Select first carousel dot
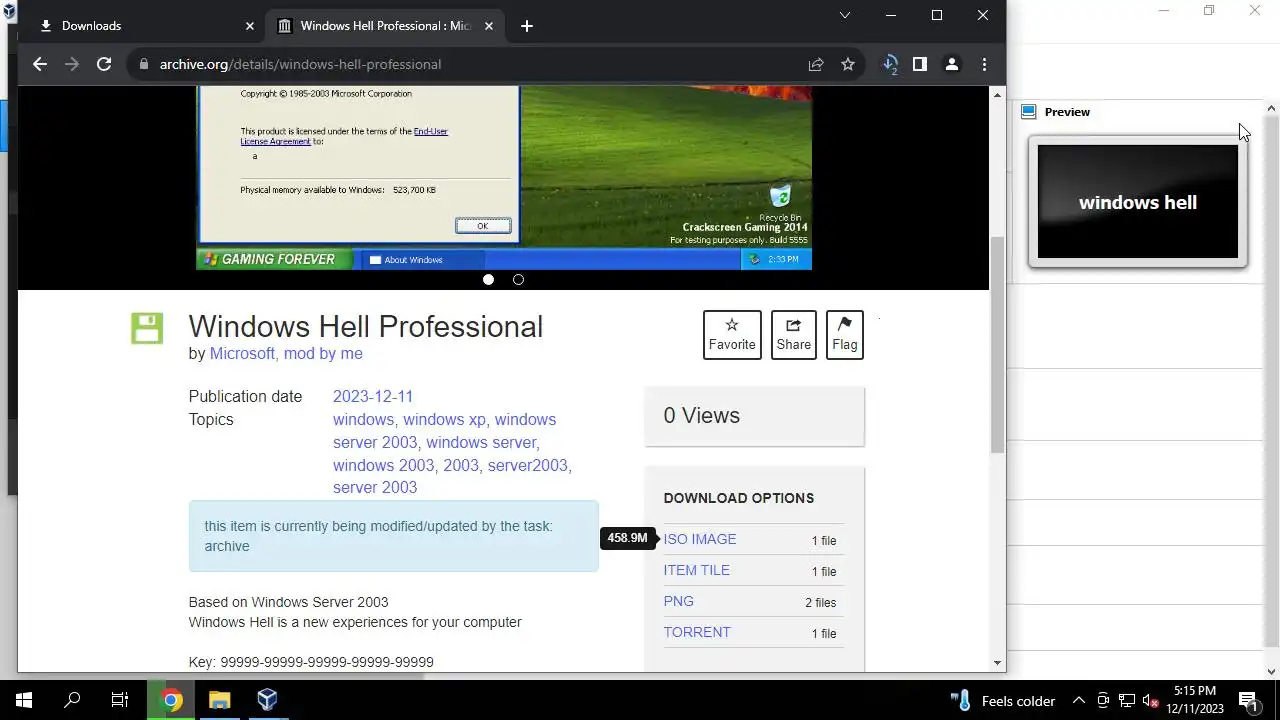1280x720 pixels. tap(488, 279)
